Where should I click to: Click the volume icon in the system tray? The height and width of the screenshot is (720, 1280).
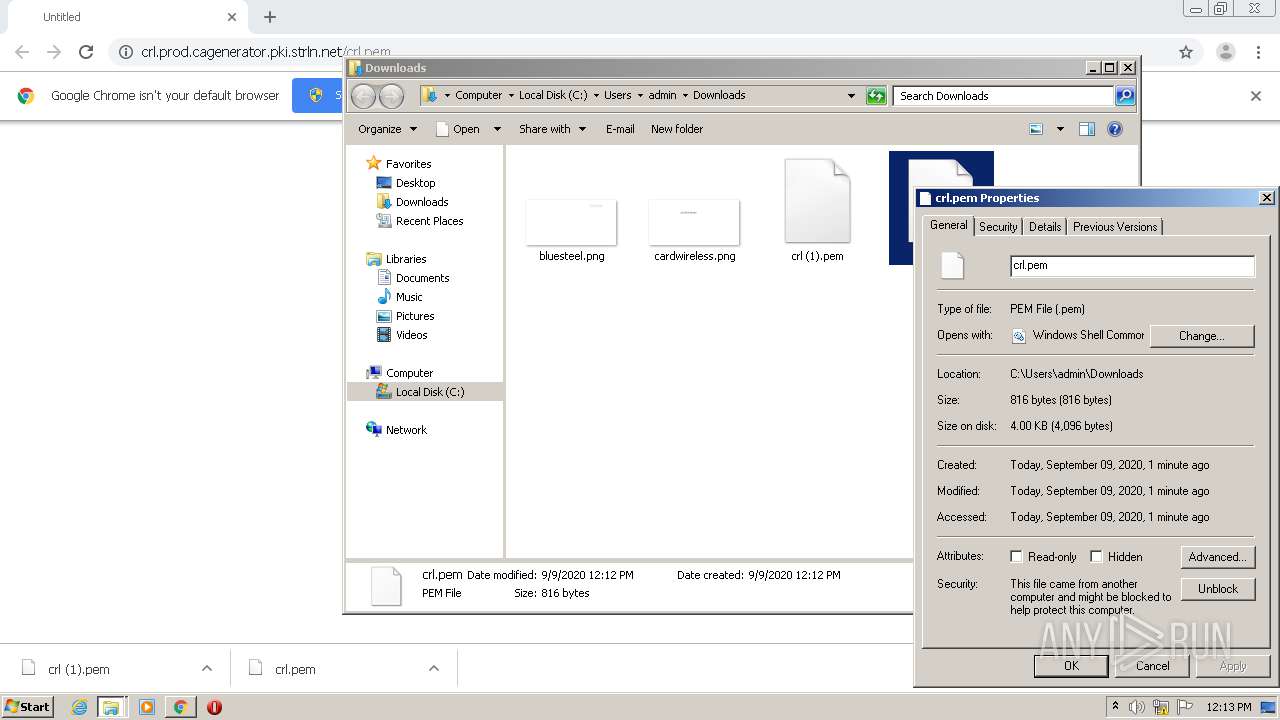pos(1137,707)
